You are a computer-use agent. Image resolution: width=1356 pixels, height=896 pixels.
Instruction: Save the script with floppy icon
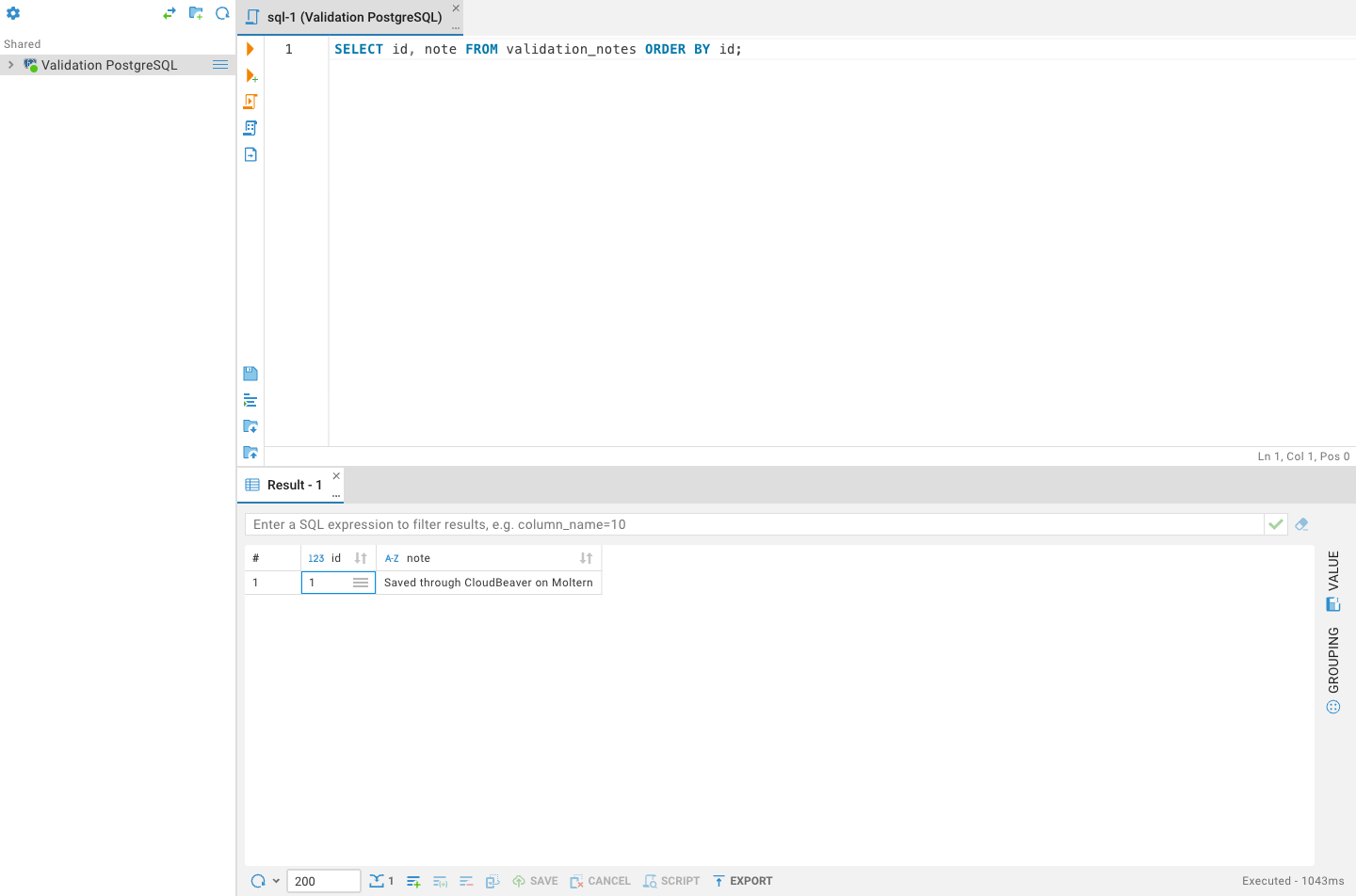click(250, 374)
